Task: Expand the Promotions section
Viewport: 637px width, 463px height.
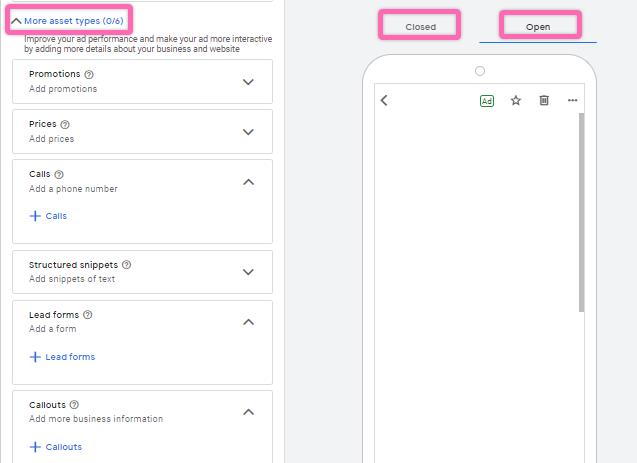Action: [249, 82]
